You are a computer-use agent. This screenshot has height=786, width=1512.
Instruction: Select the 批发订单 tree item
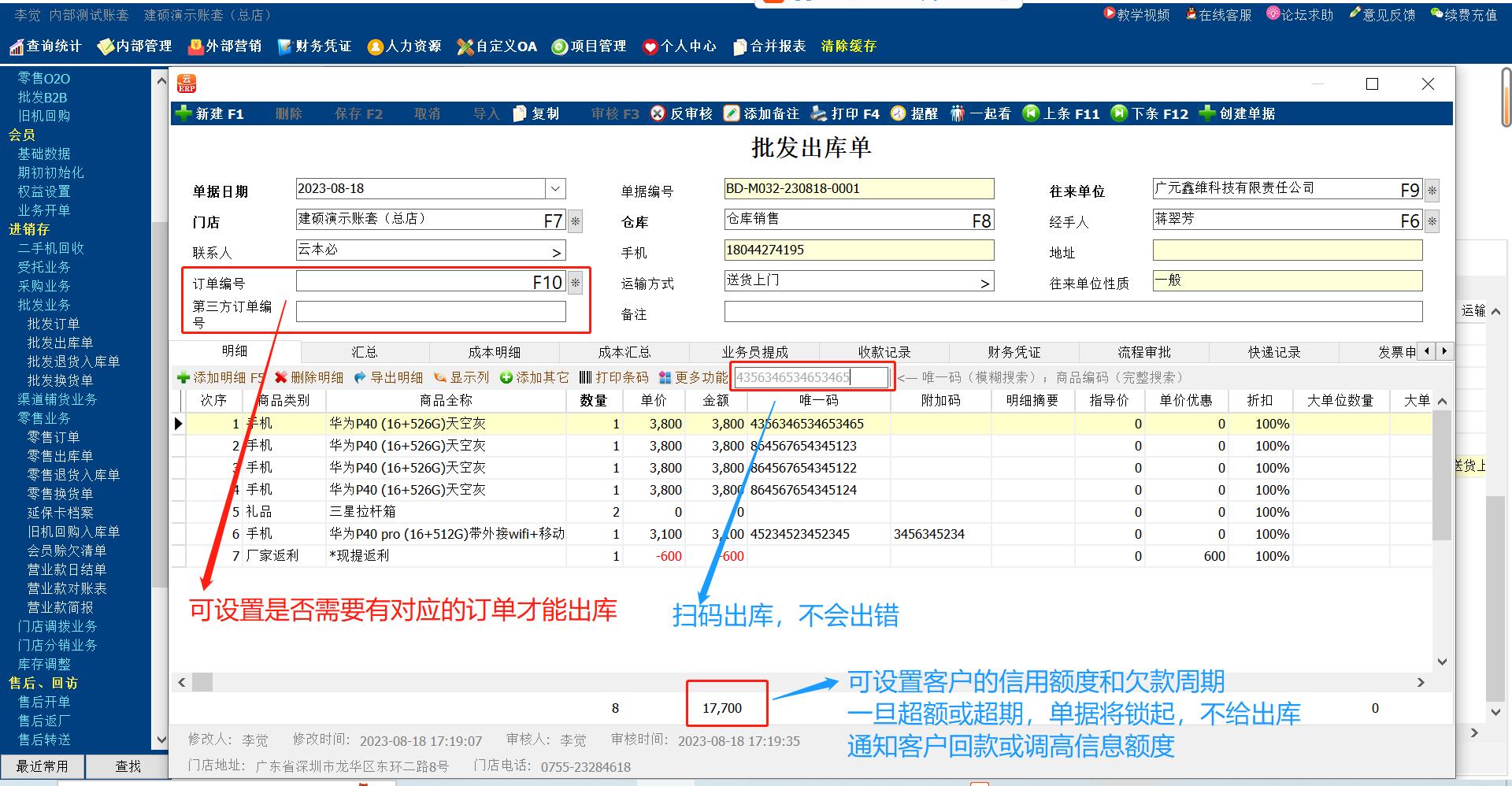pos(54,324)
